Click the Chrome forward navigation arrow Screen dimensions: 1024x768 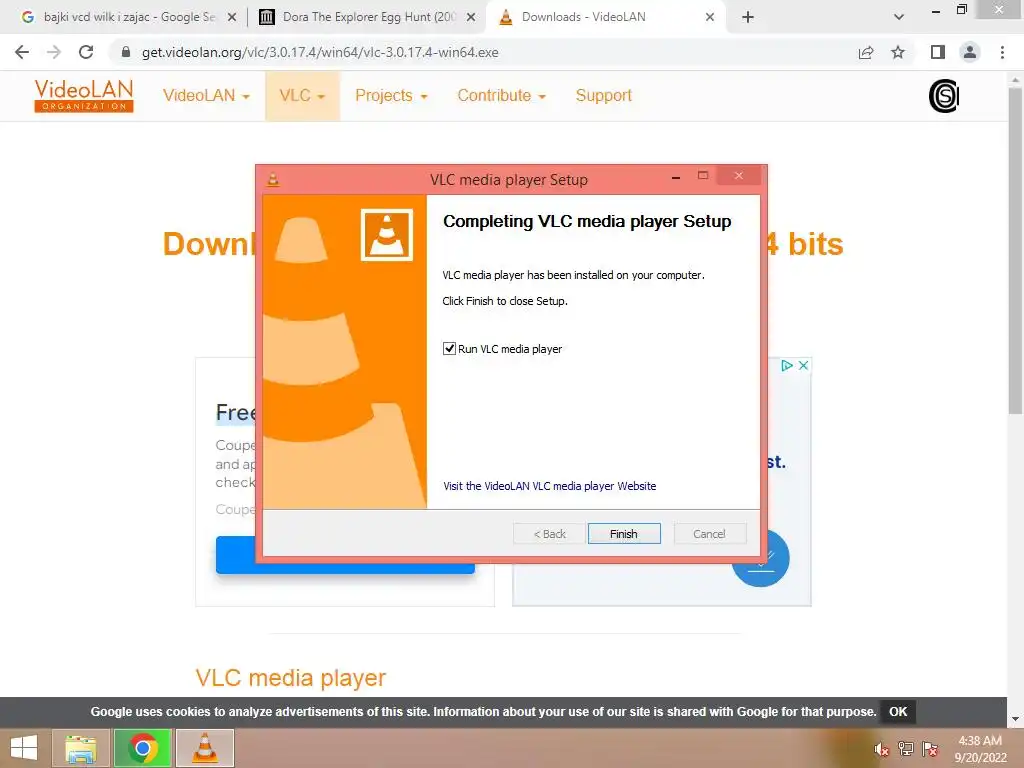[54, 52]
